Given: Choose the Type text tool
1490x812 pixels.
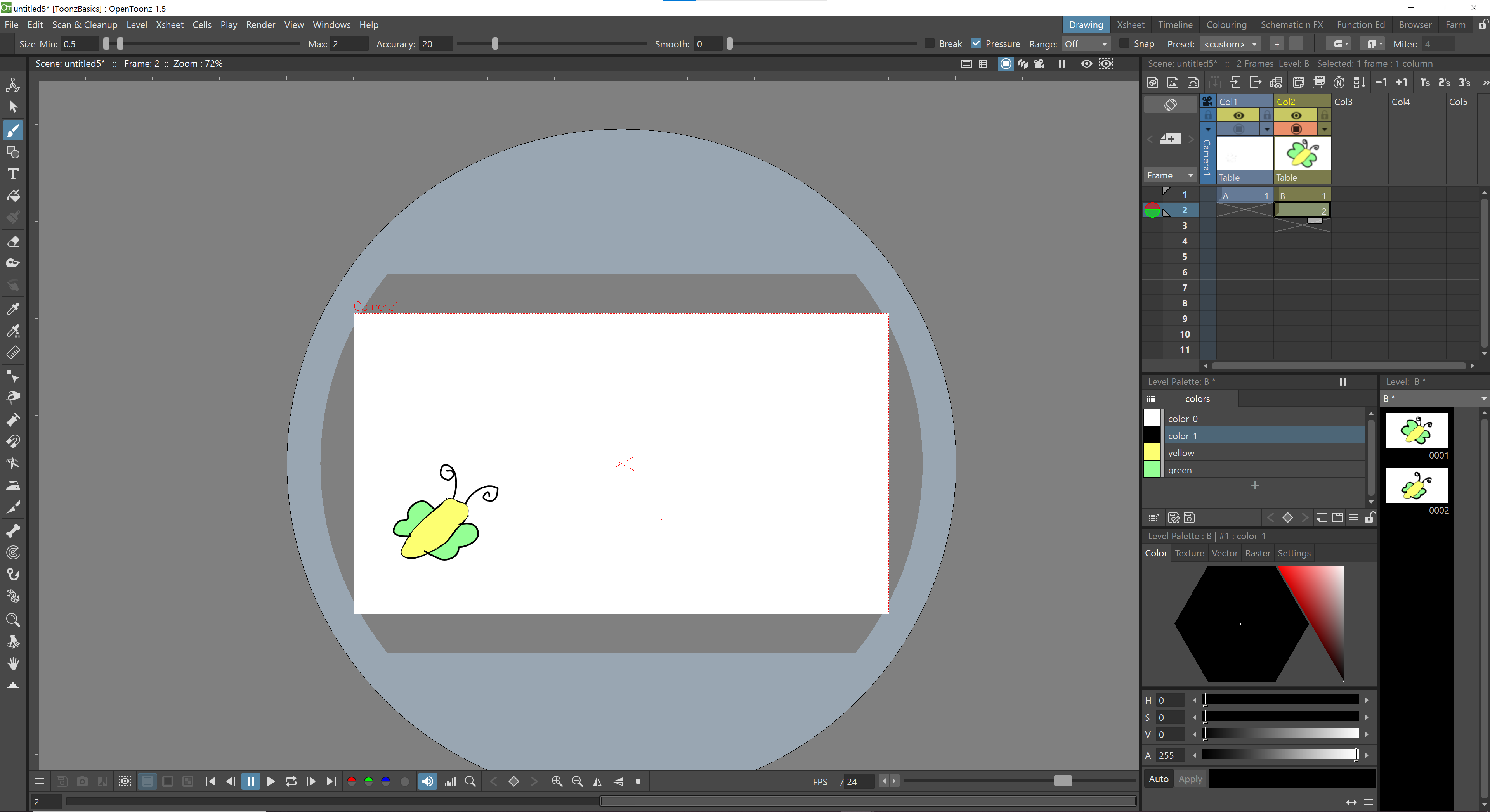Looking at the screenshot, I should (x=13, y=174).
